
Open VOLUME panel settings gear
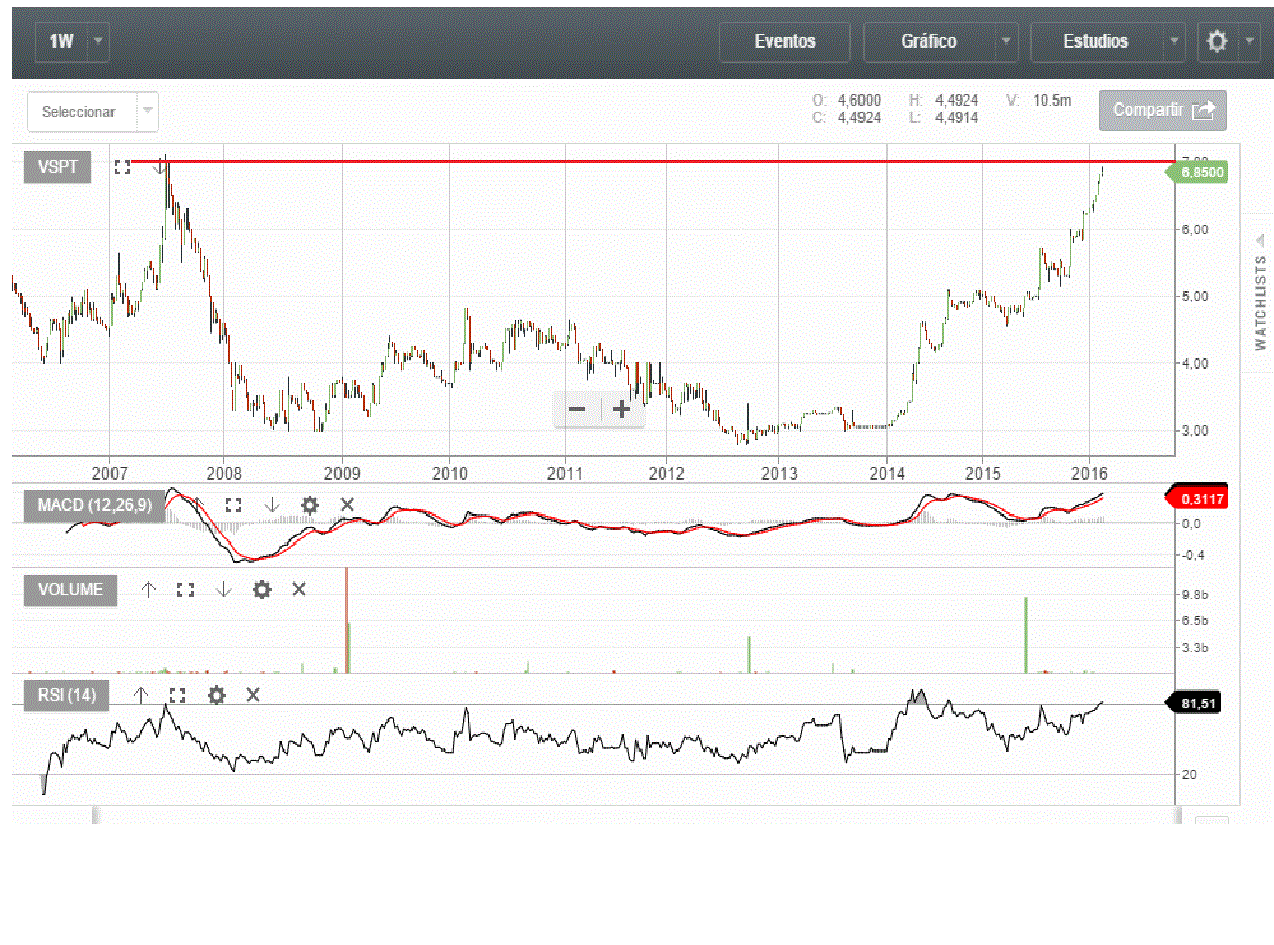coord(261,590)
